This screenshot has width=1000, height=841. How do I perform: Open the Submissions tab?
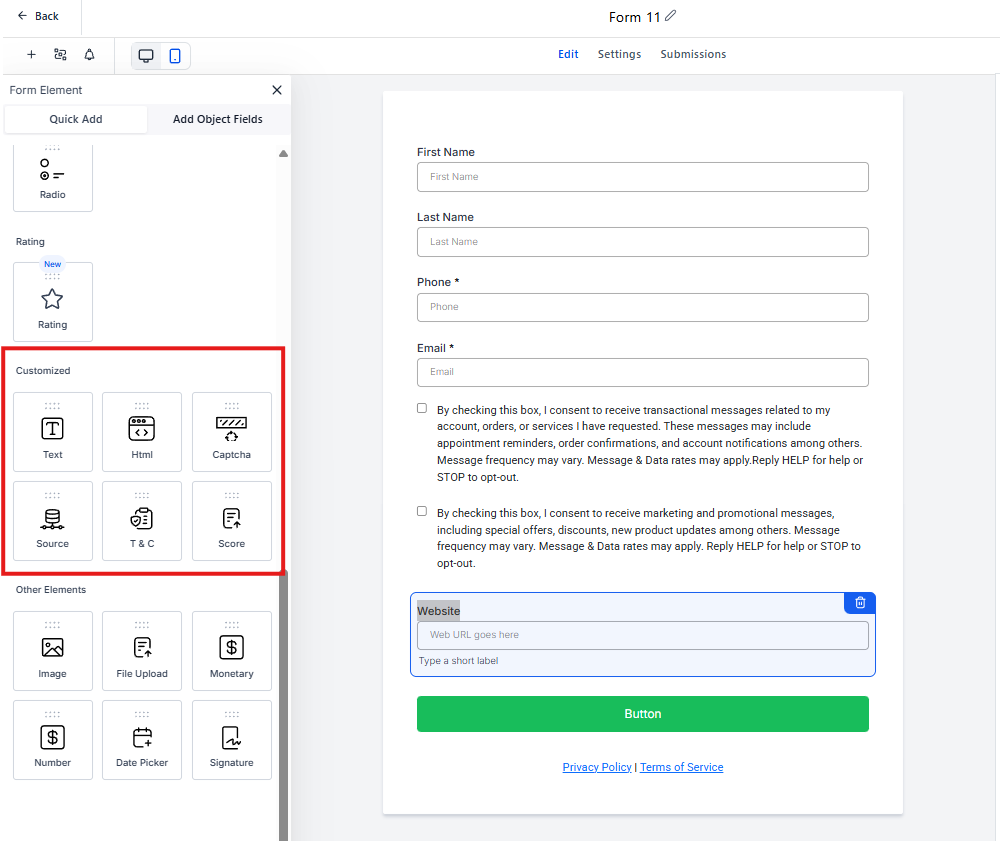click(693, 54)
